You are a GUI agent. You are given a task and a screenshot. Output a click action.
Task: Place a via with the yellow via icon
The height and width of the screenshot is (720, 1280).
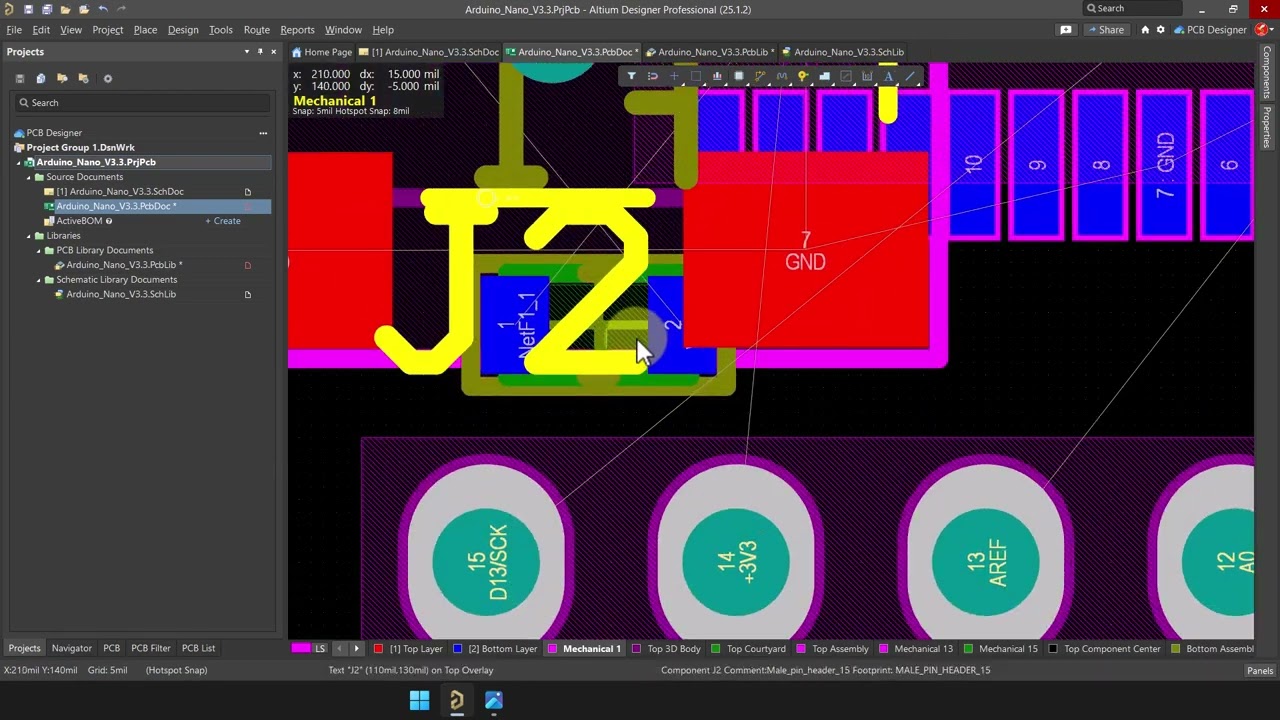[803, 76]
